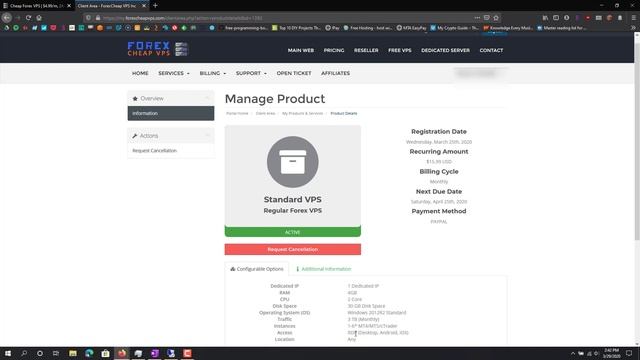Viewport: 640px width, 360px height.
Task: Open Task View in the taskbar
Action: pos(56,353)
